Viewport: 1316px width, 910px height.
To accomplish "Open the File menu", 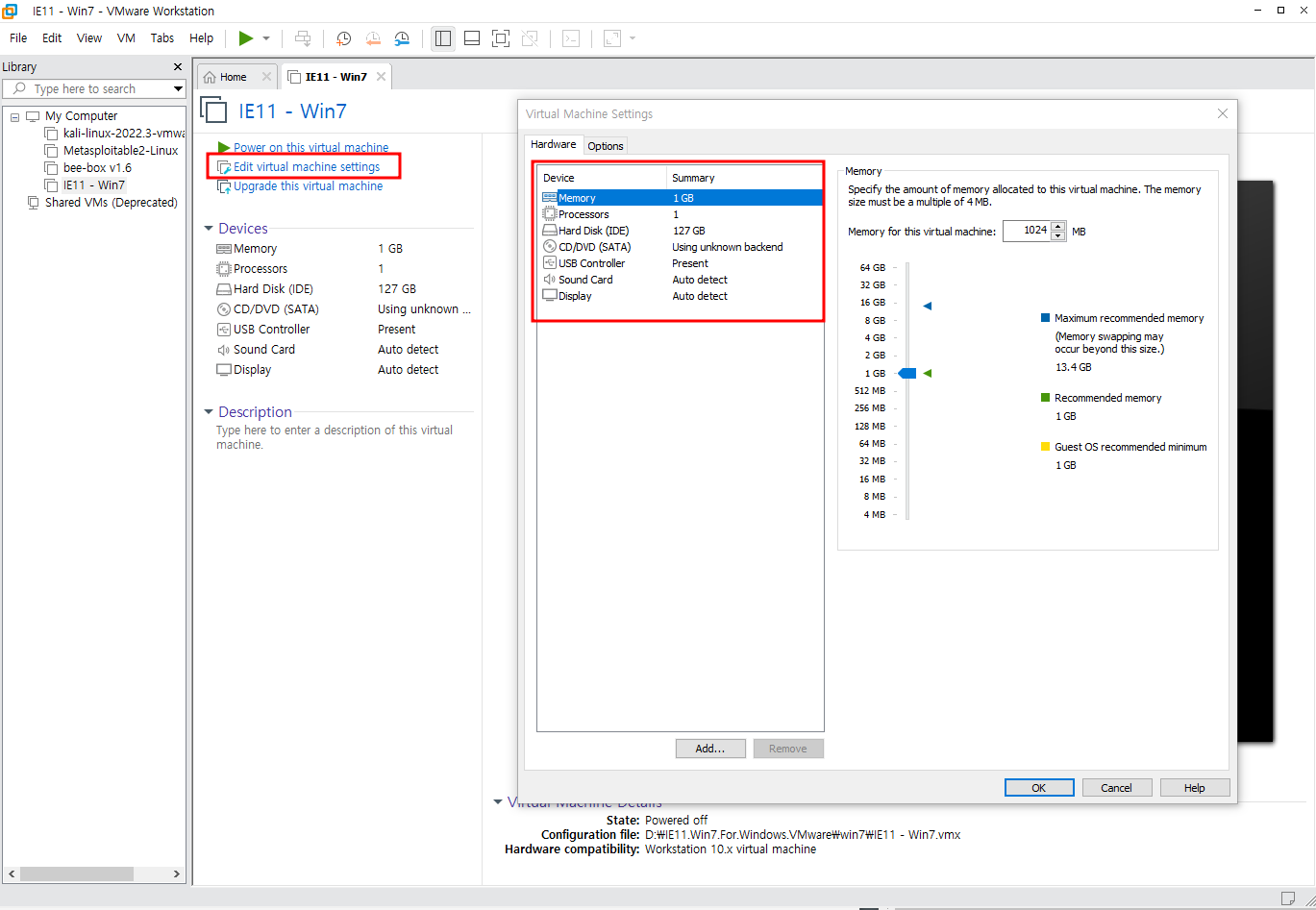I will tap(18, 38).
